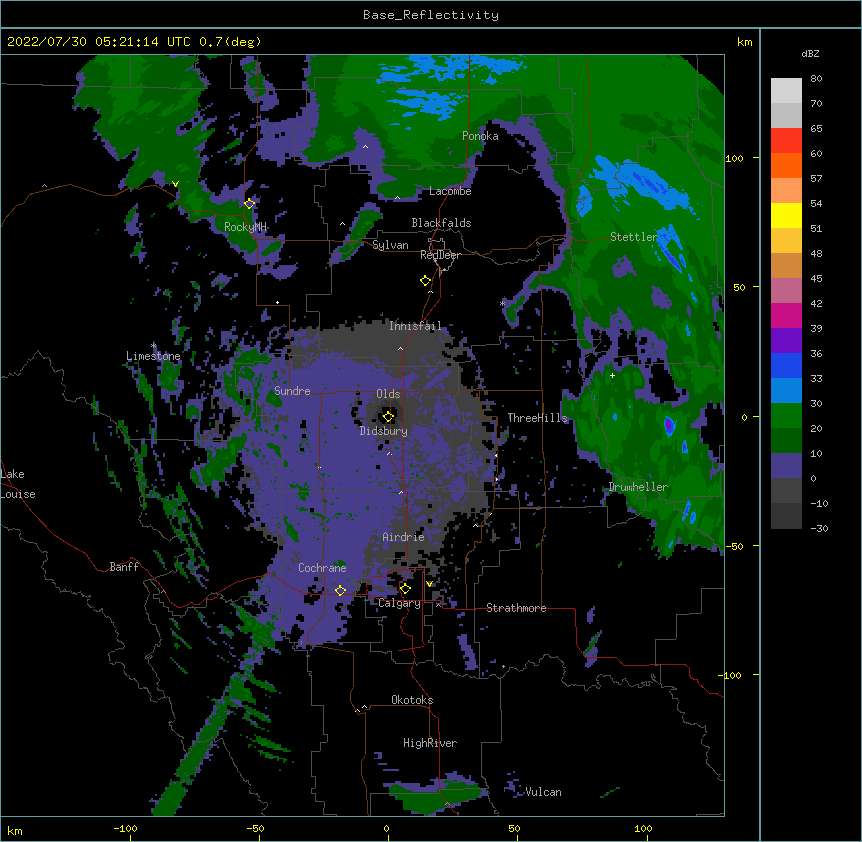Click the Sylvan label
The width and height of the screenshot is (862, 842).
(x=390, y=245)
